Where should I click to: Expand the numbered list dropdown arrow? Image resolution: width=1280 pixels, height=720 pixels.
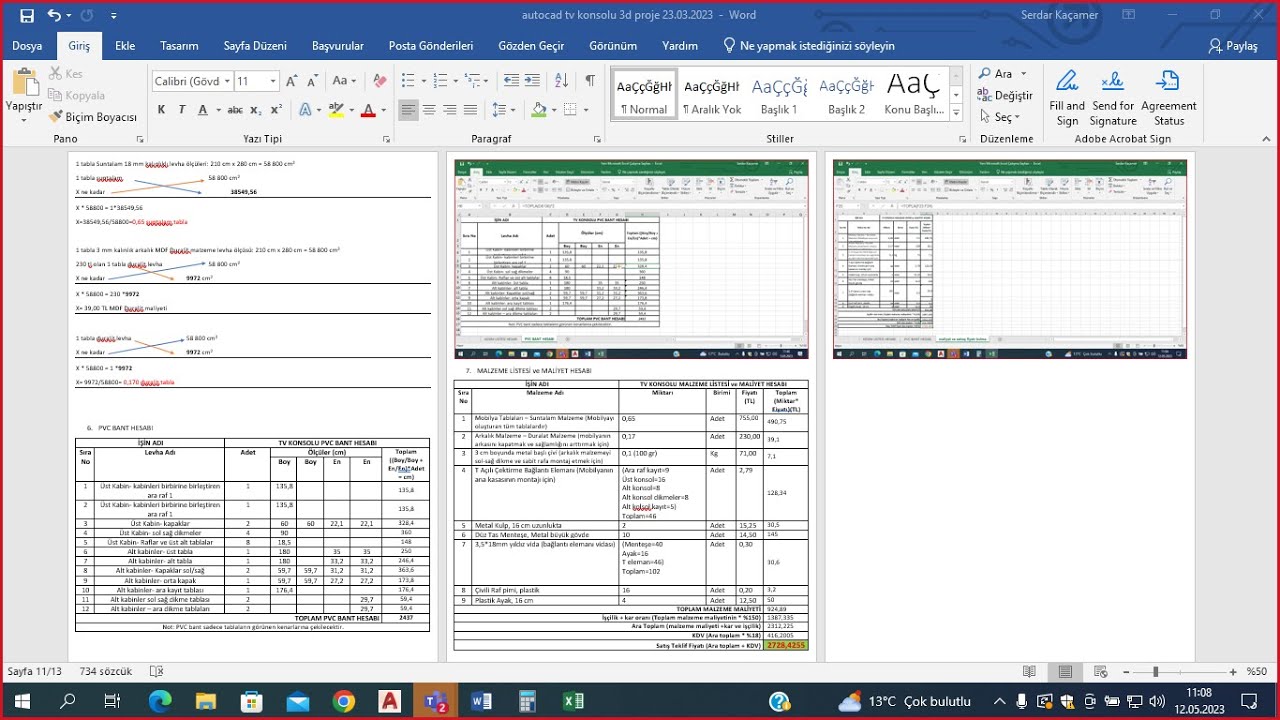454,81
